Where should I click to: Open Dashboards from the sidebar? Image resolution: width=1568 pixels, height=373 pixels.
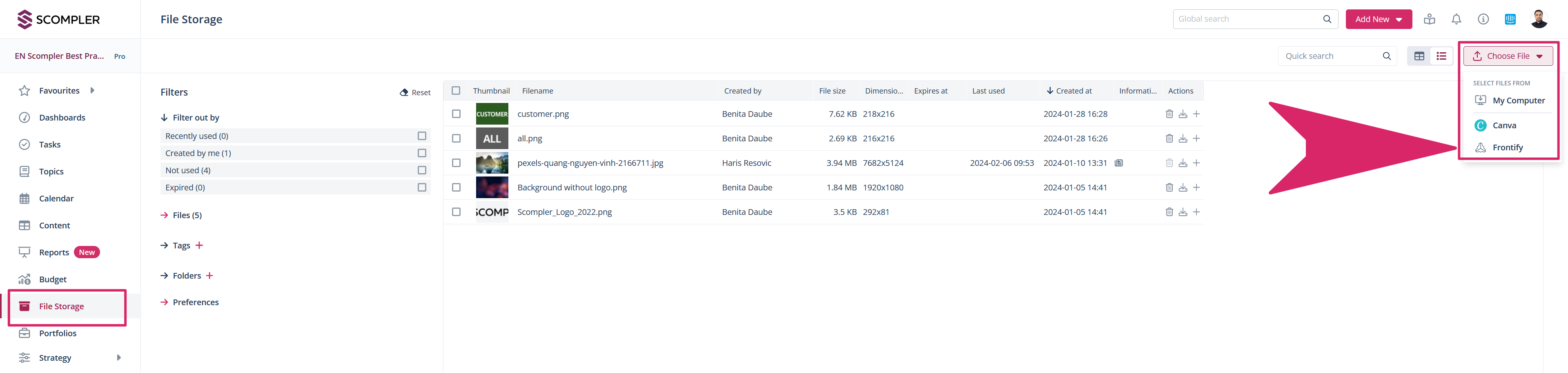pyautogui.click(x=62, y=118)
